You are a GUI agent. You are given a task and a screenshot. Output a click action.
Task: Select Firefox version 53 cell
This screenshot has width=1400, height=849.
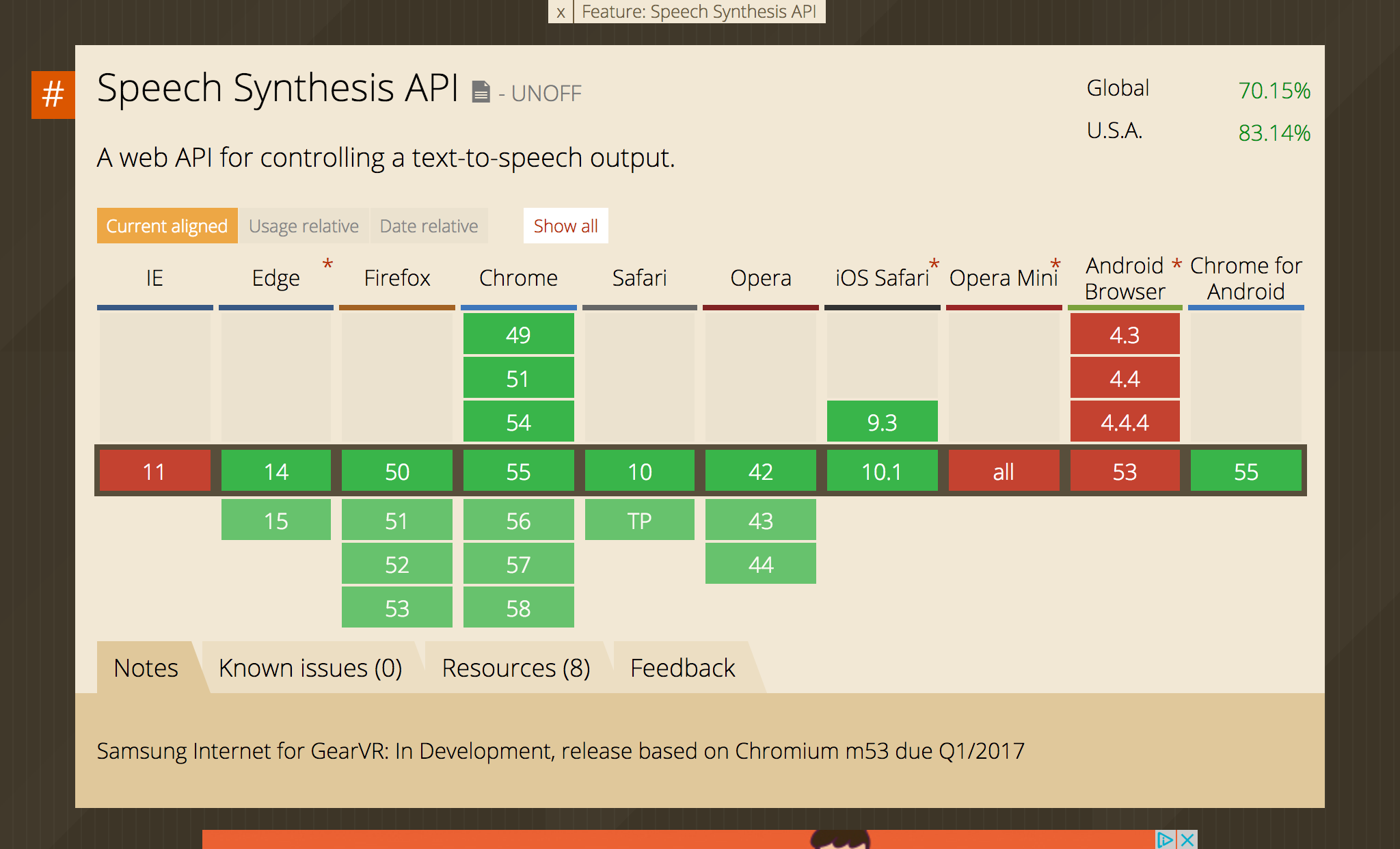397,608
